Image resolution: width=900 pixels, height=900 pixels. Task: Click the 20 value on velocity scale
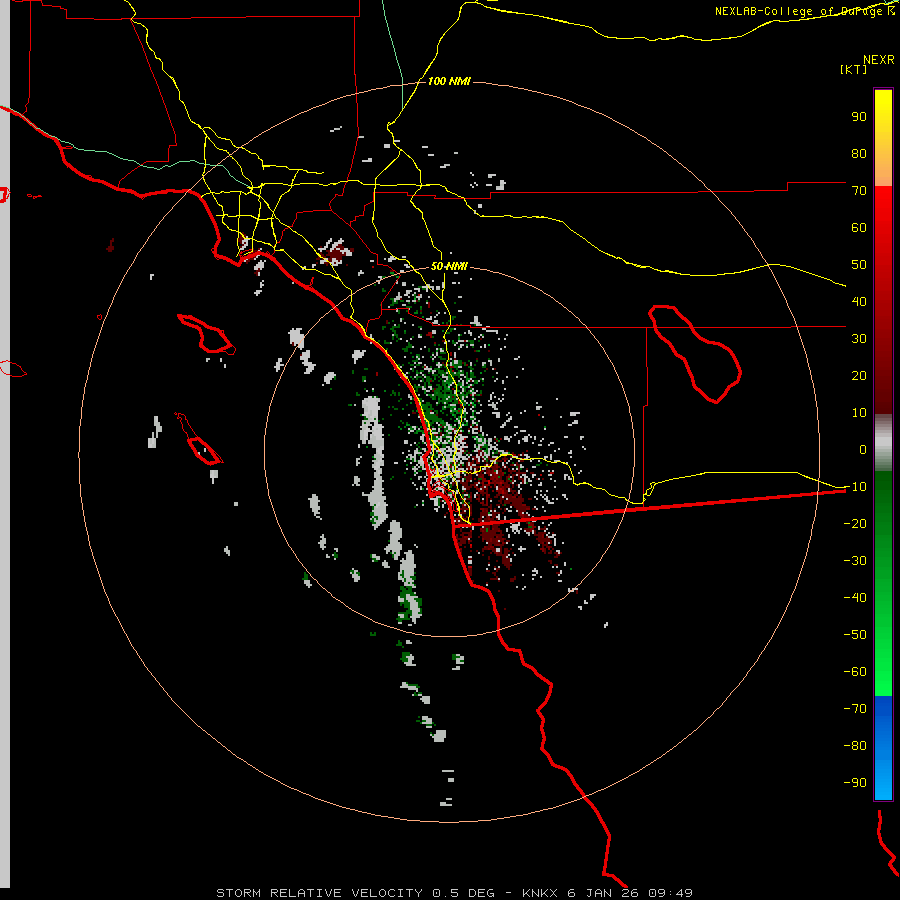pos(859,375)
